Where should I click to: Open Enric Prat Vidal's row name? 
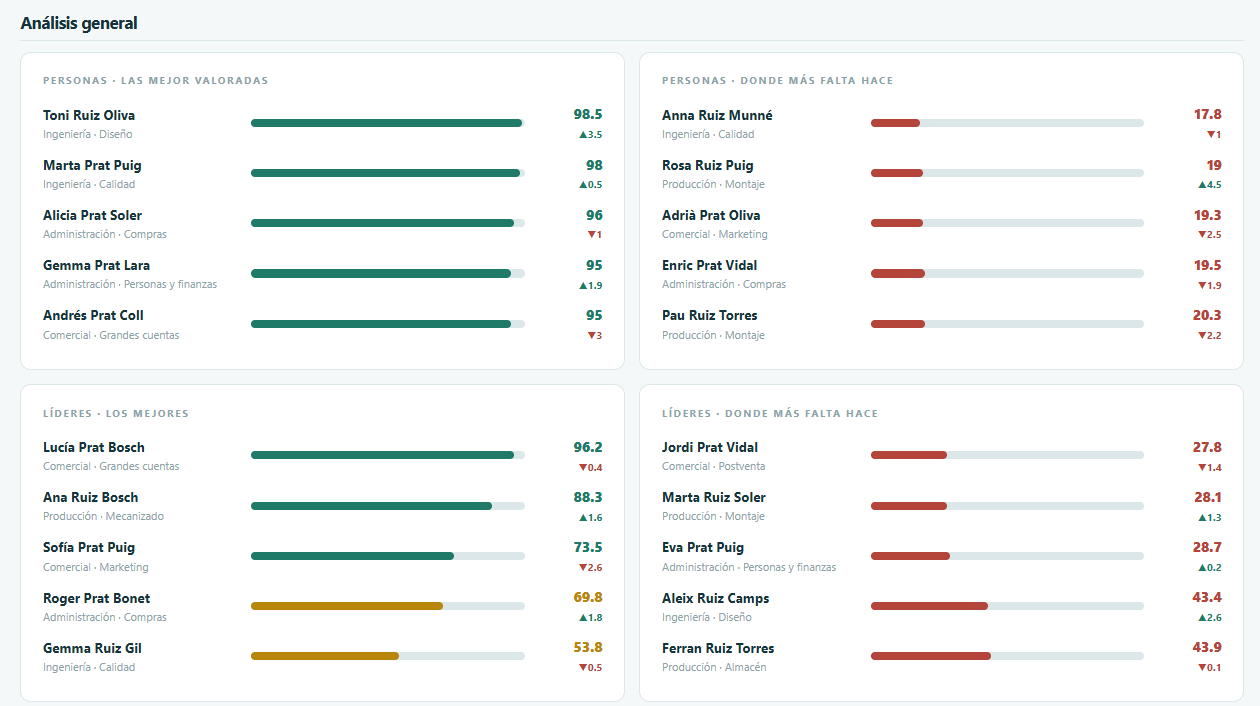(709, 265)
